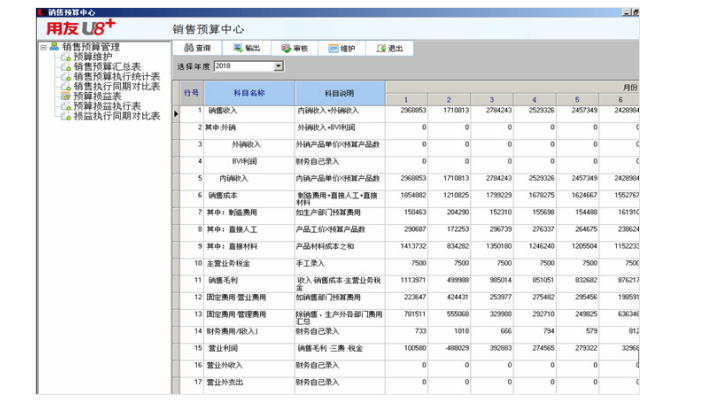Collapse the 销售预算管理 root node
Screen dimensions: 702x410
pyautogui.click(x=43, y=47)
